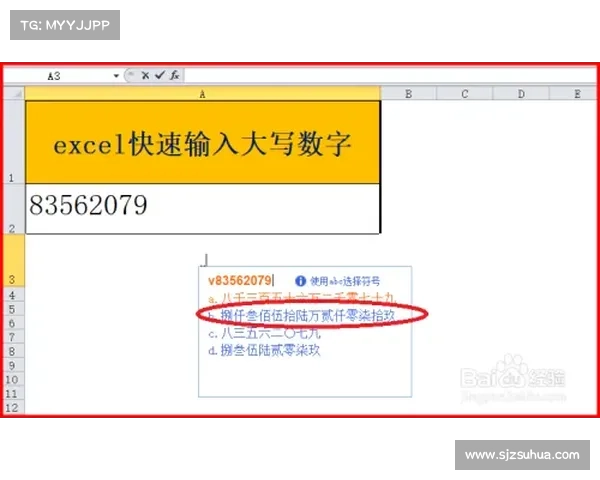This screenshot has width=600, height=480.
Task: Click the IME info icon
Action: 300,281
